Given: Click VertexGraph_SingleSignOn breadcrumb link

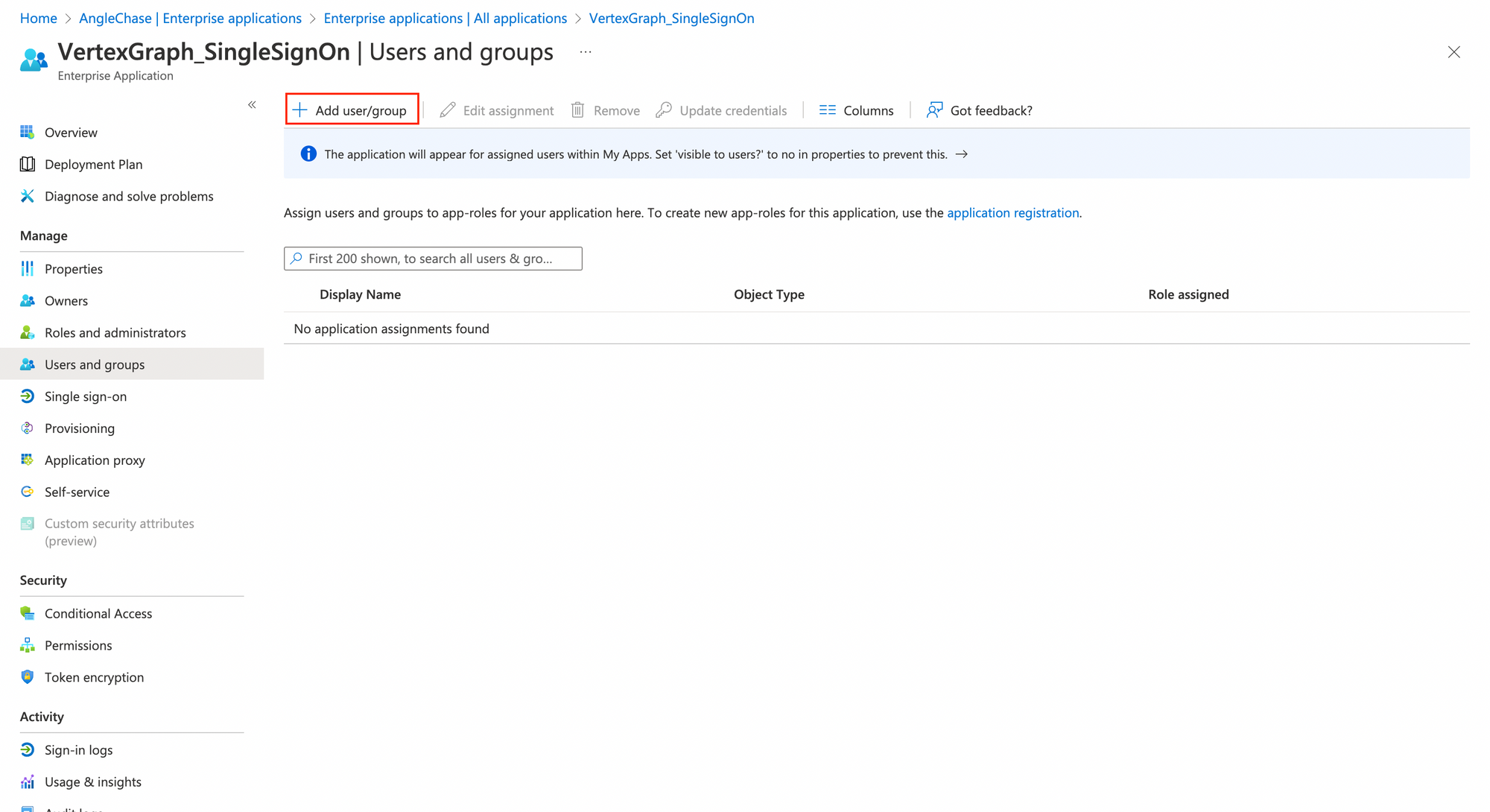Looking at the screenshot, I should click(671, 18).
